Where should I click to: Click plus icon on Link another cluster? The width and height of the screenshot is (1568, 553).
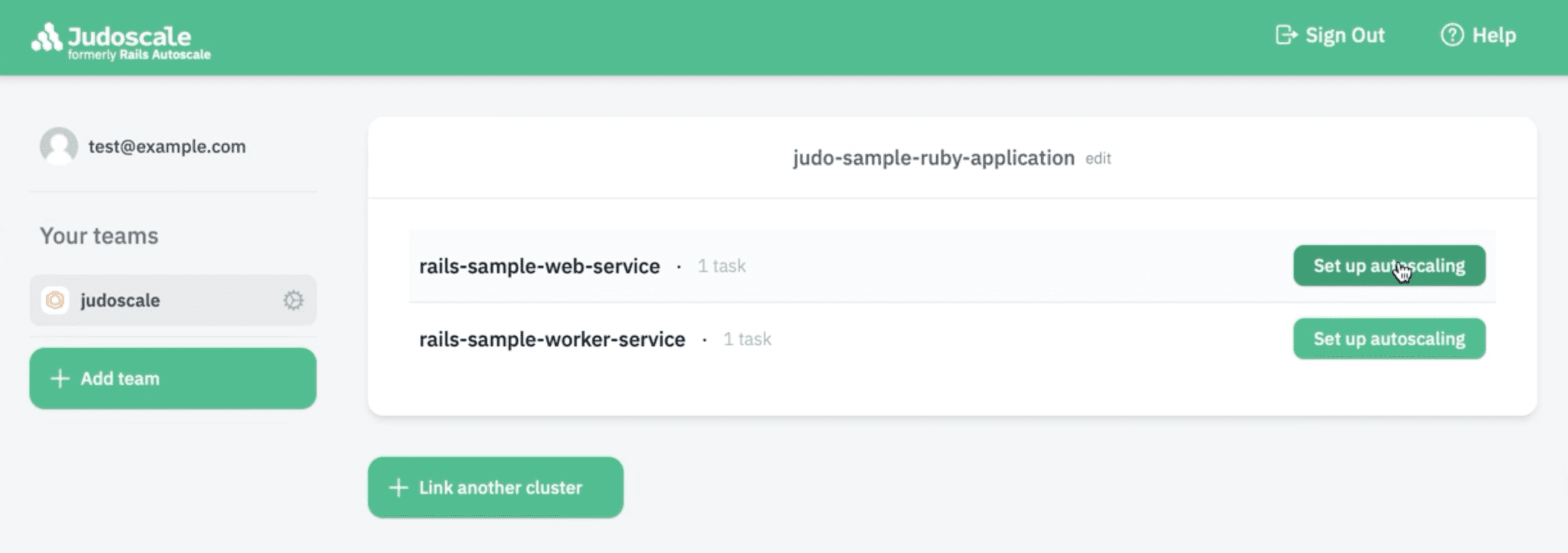point(398,488)
